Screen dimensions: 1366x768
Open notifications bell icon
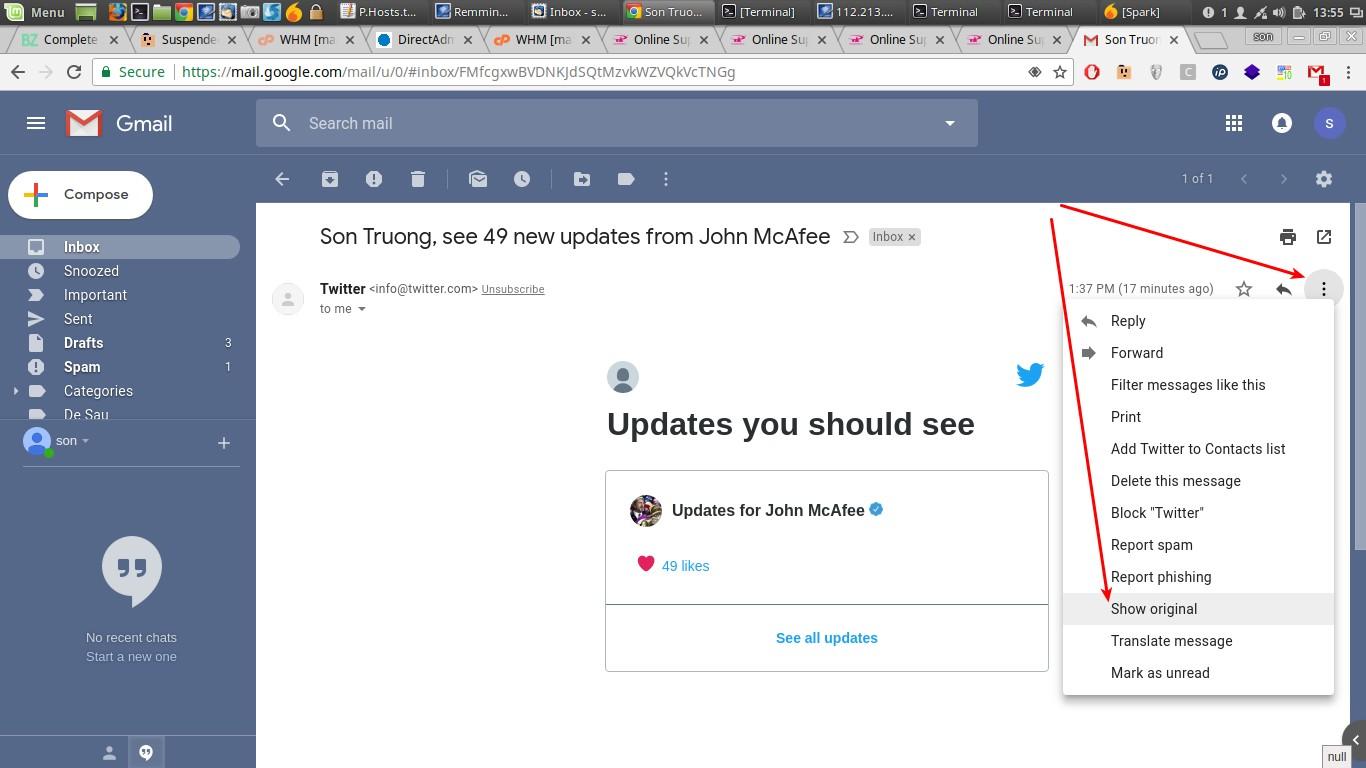coord(1282,123)
